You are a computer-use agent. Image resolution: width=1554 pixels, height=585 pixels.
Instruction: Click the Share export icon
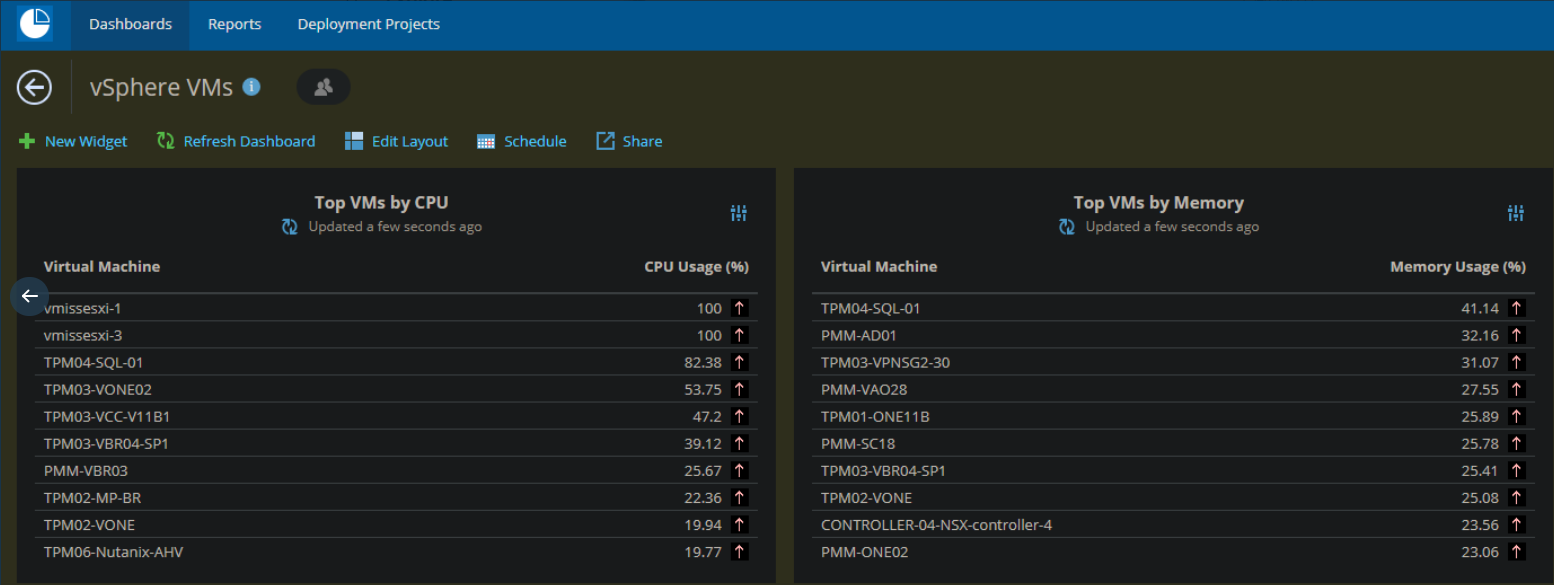[603, 141]
